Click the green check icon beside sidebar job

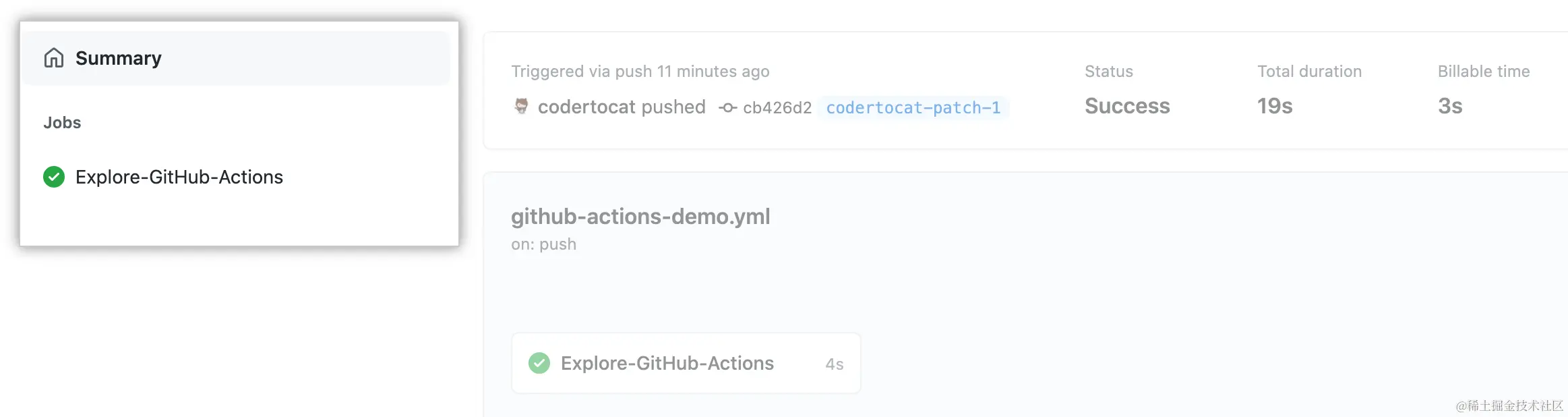coord(54,177)
